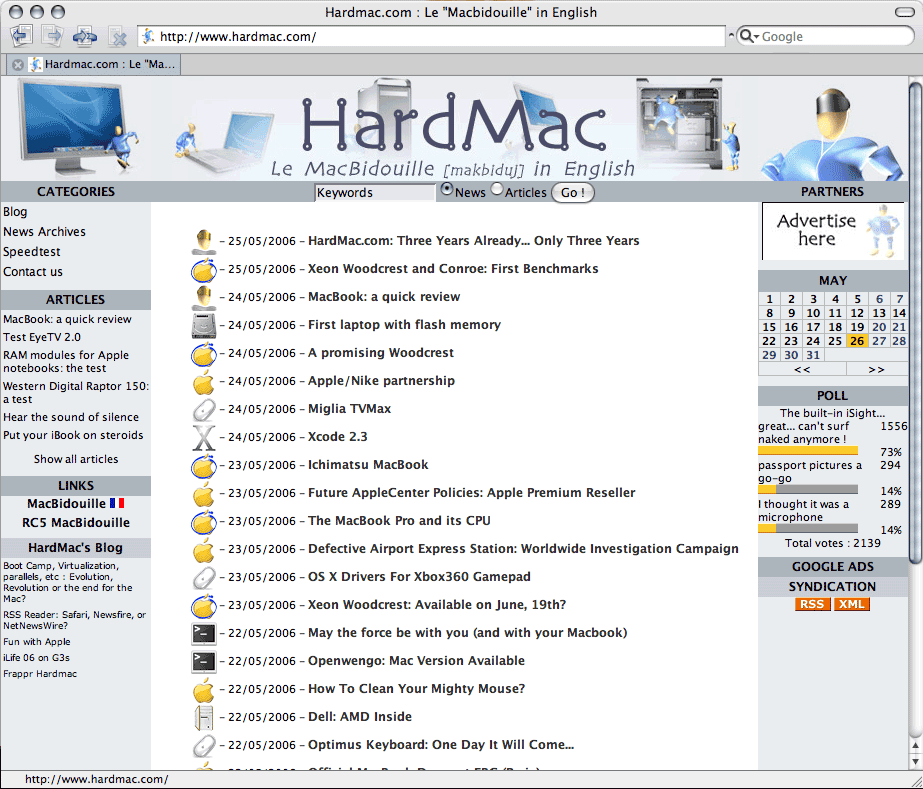Image resolution: width=923 pixels, height=789 pixels.
Task: Click the scrollbar down arrow
Action: (915, 762)
